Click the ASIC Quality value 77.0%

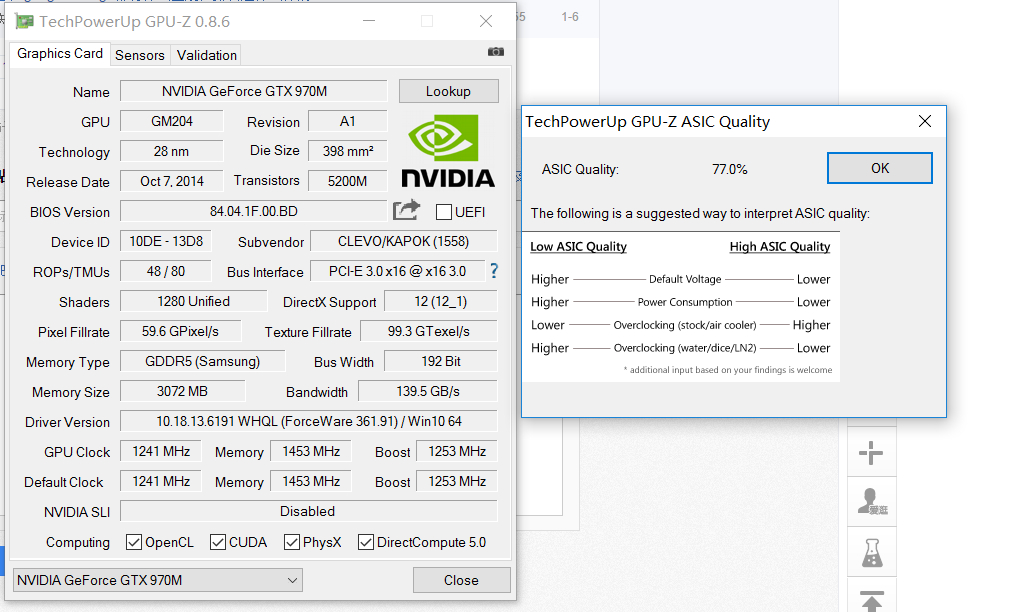[729, 169]
